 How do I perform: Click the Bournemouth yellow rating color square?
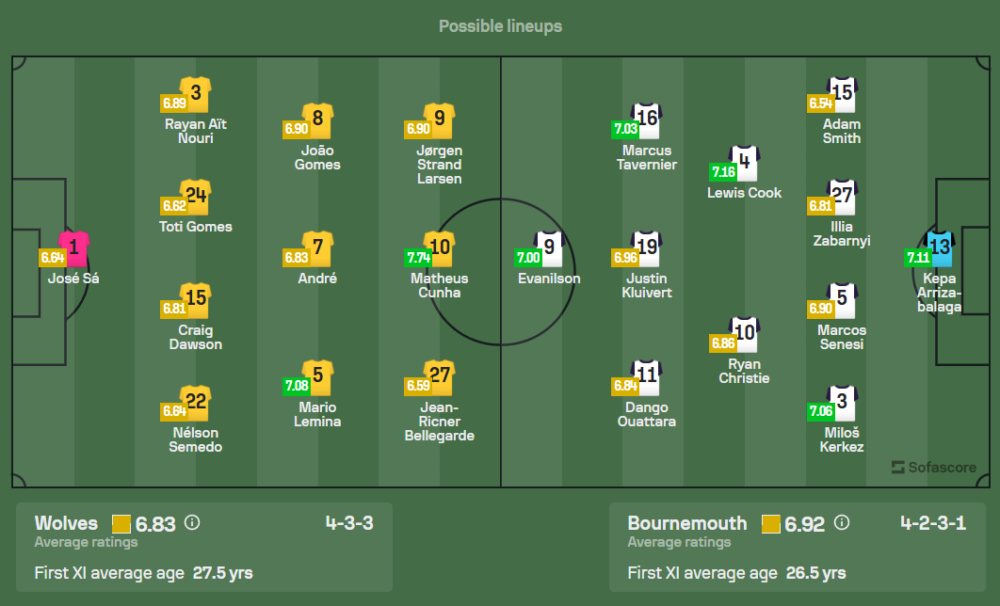(771, 523)
